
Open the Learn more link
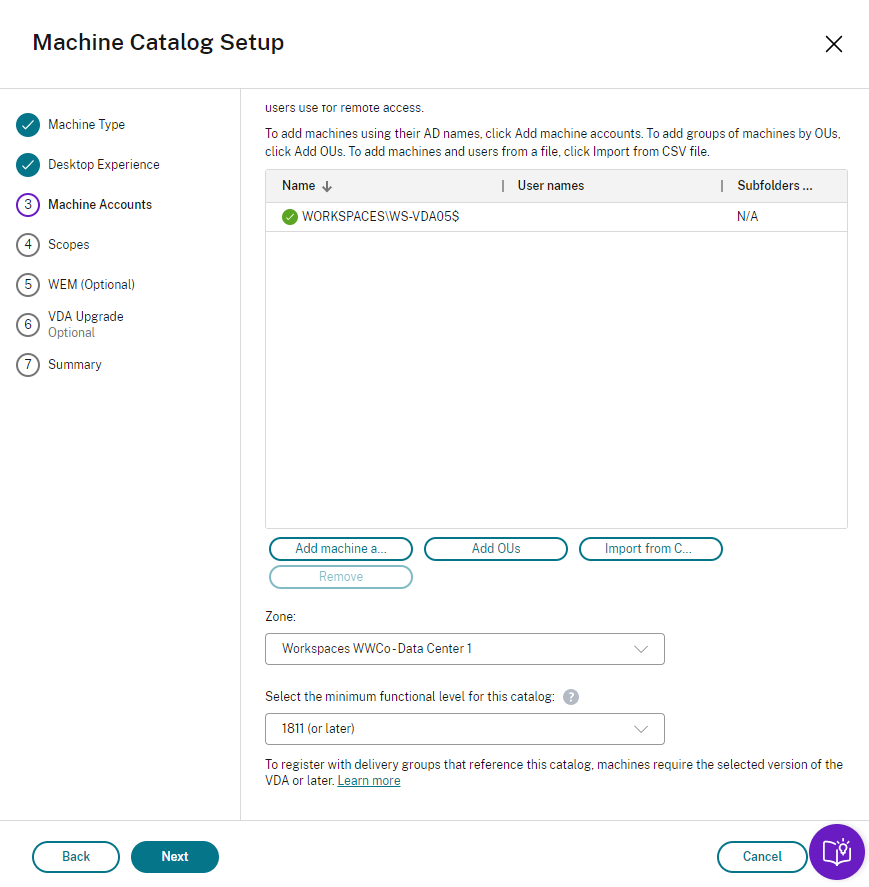point(369,781)
